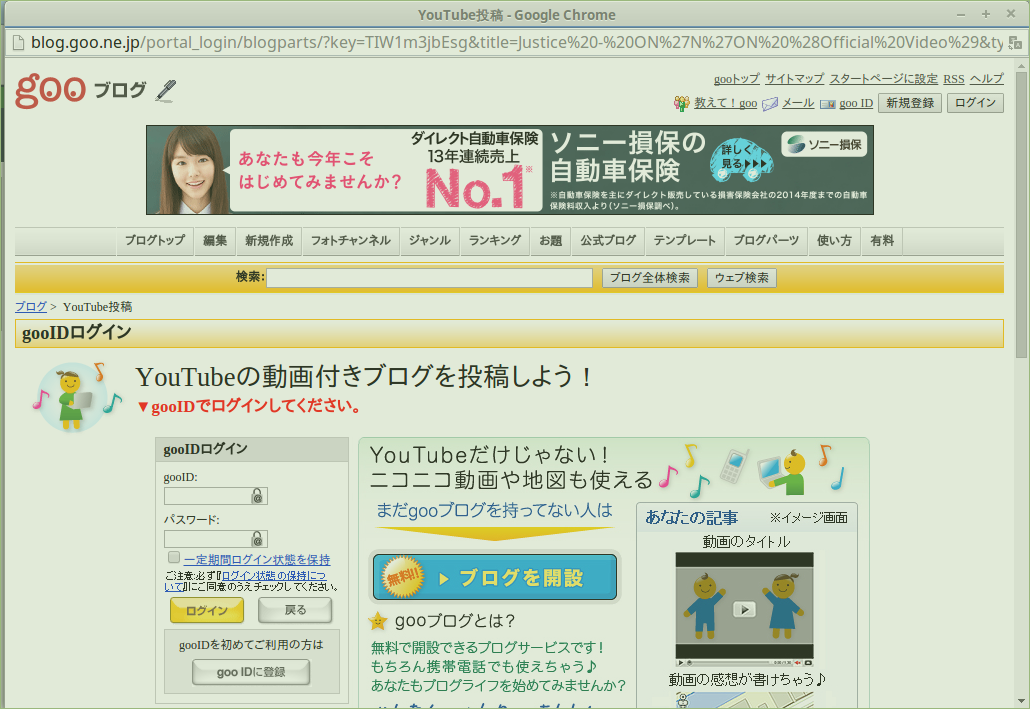Open the ブログトップ tab
This screenshot has width=1030, height=709.
(x=155, y=240)
